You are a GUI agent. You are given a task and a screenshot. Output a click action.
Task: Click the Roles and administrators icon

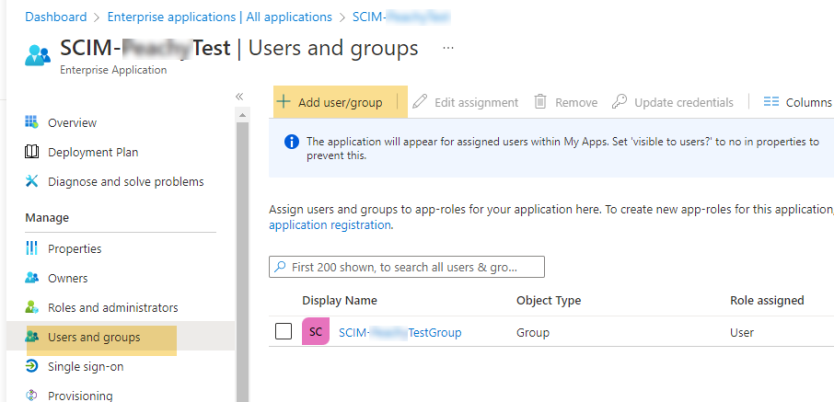coord(31,308)
